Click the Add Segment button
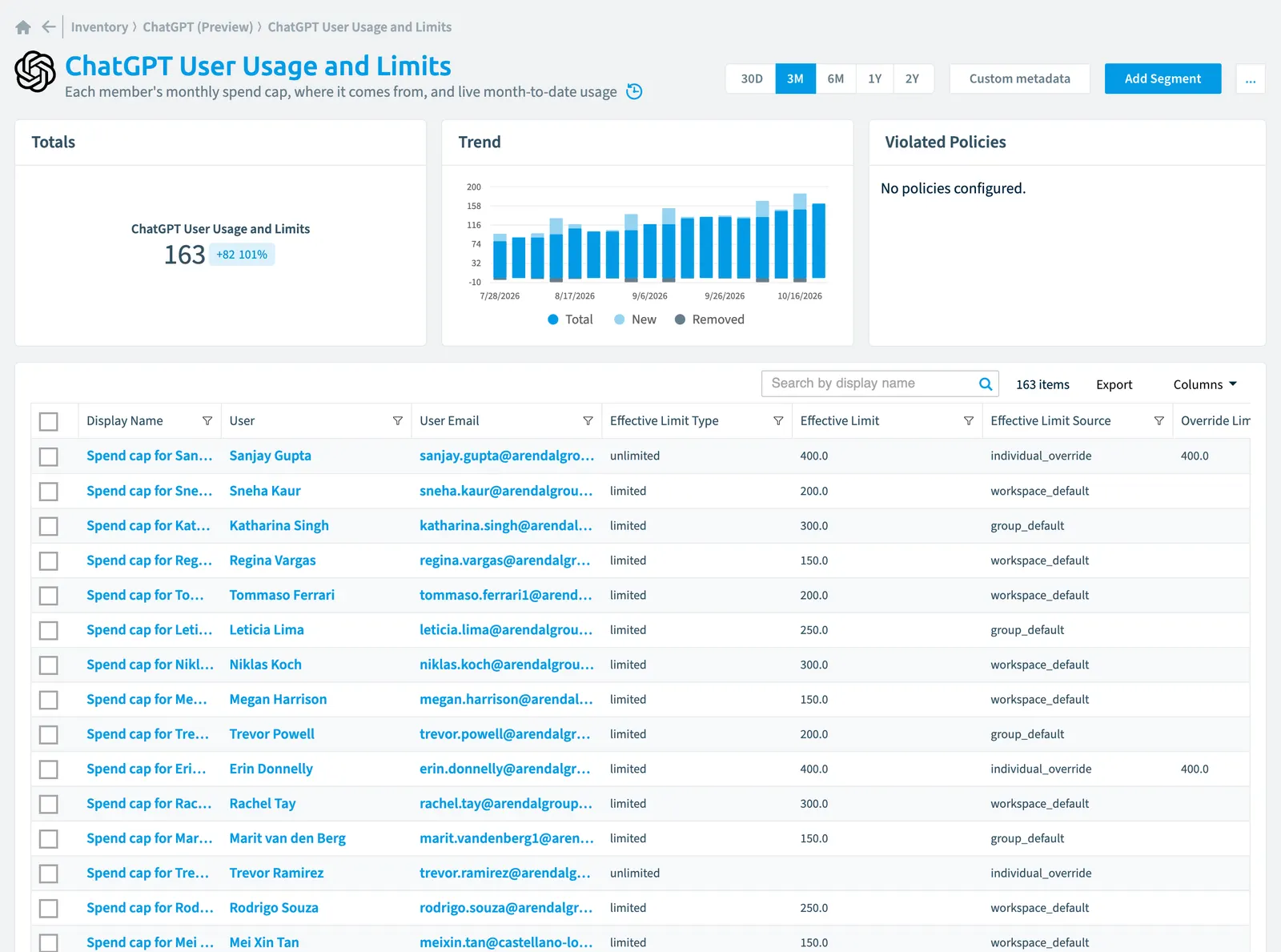This screenshot has width=1281, height=952. (x=1163, y=78)
